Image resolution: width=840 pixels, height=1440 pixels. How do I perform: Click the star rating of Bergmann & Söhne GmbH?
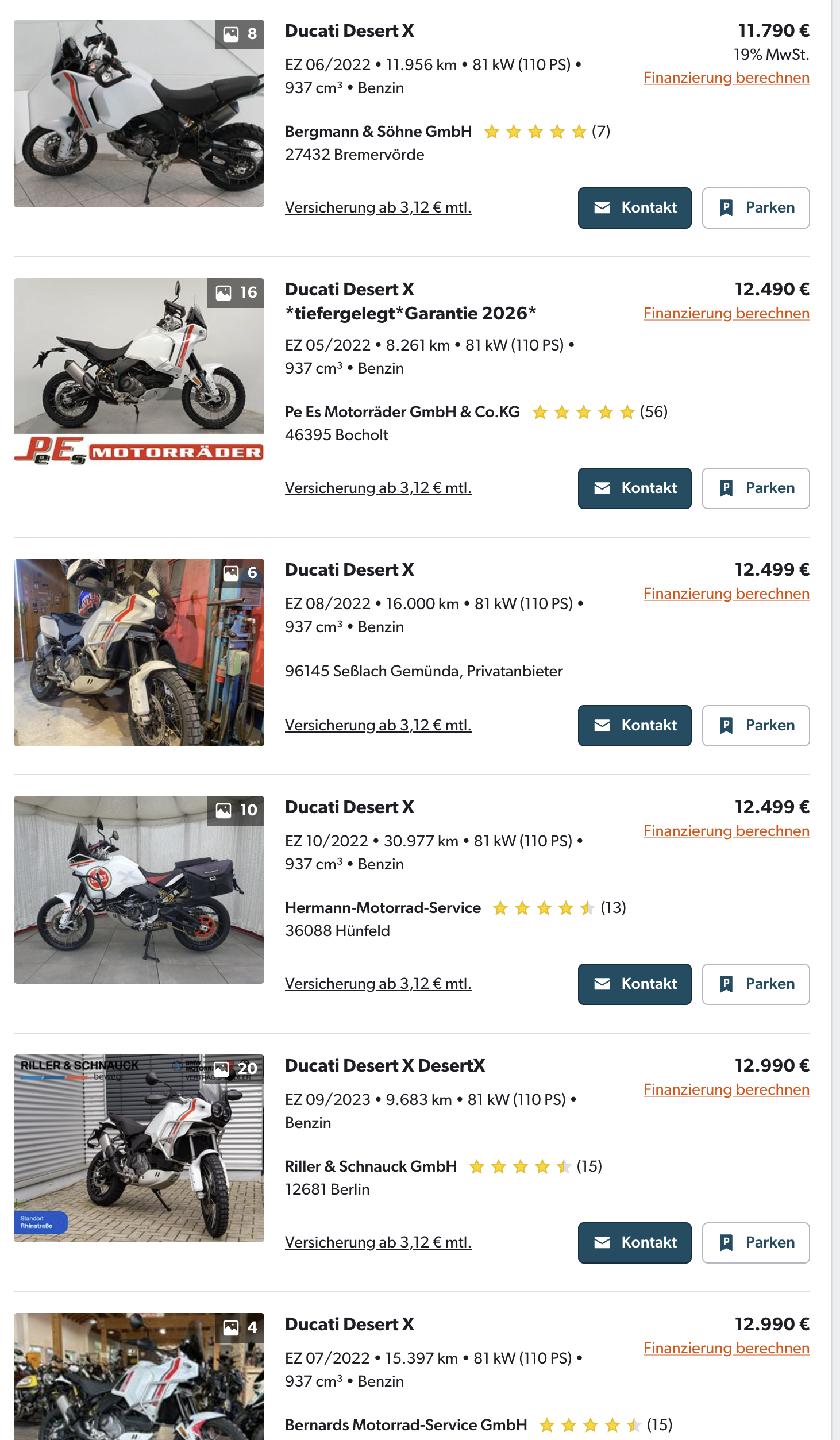[x=535, y=132]
